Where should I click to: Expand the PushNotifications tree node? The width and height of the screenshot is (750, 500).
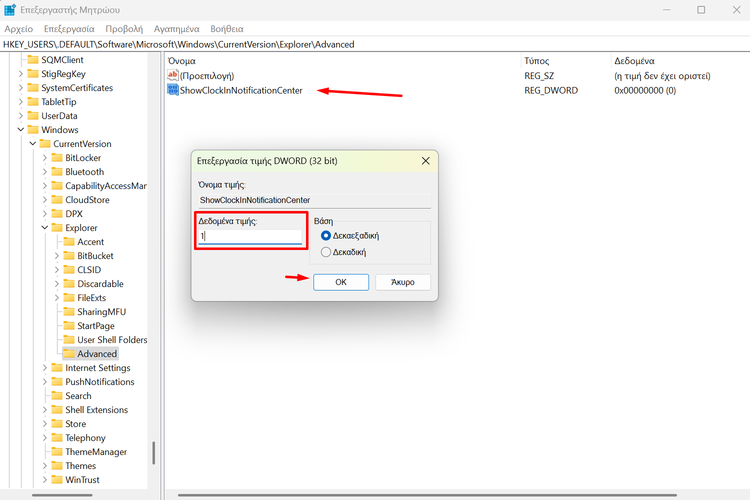click(44, 381)
